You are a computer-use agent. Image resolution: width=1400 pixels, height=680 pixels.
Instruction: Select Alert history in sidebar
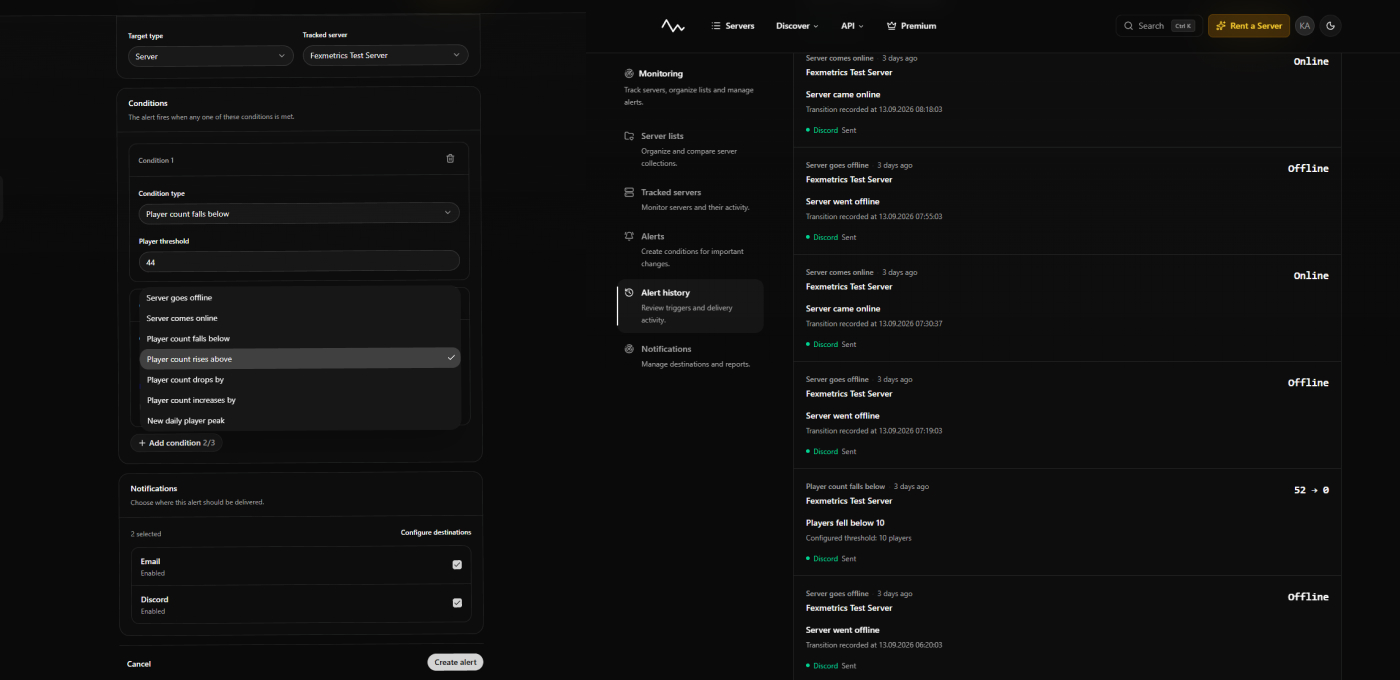pyautogui.click(x=690, y=306)
